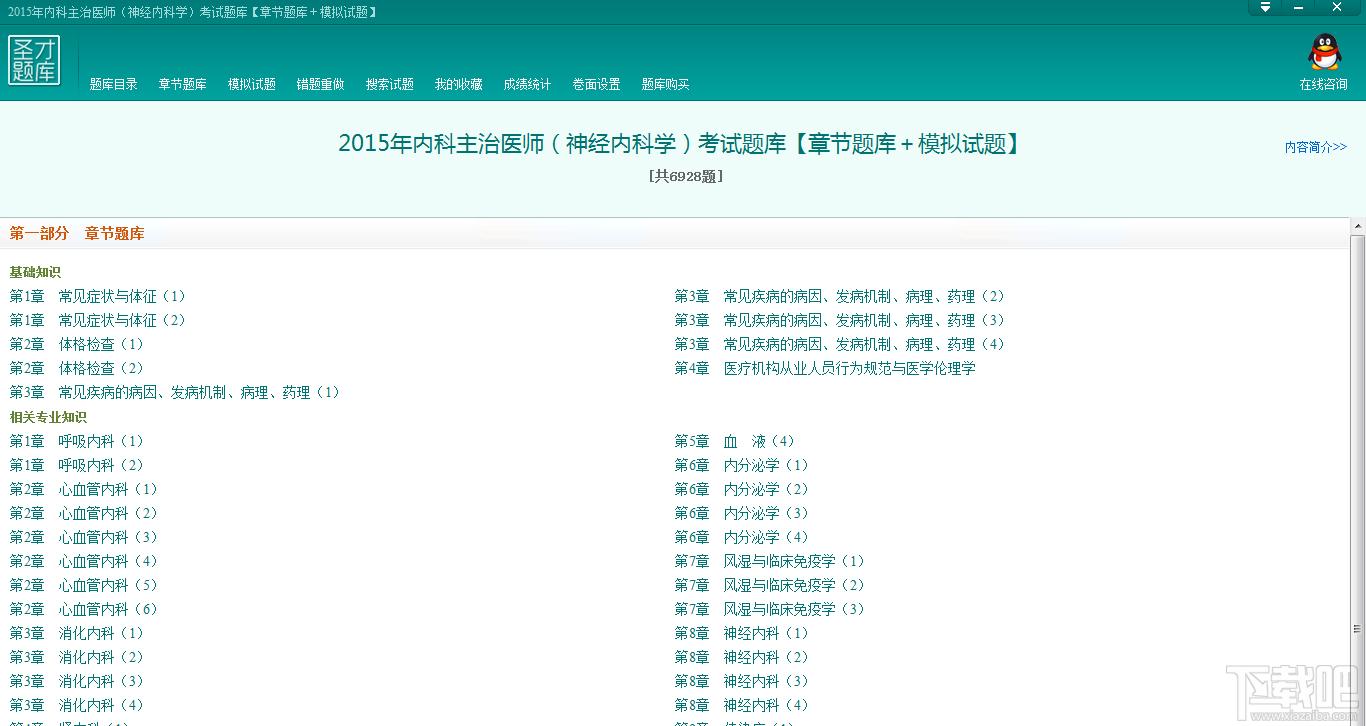
Task: Open 题库购买 menu item
Action: tap(666, 84)
